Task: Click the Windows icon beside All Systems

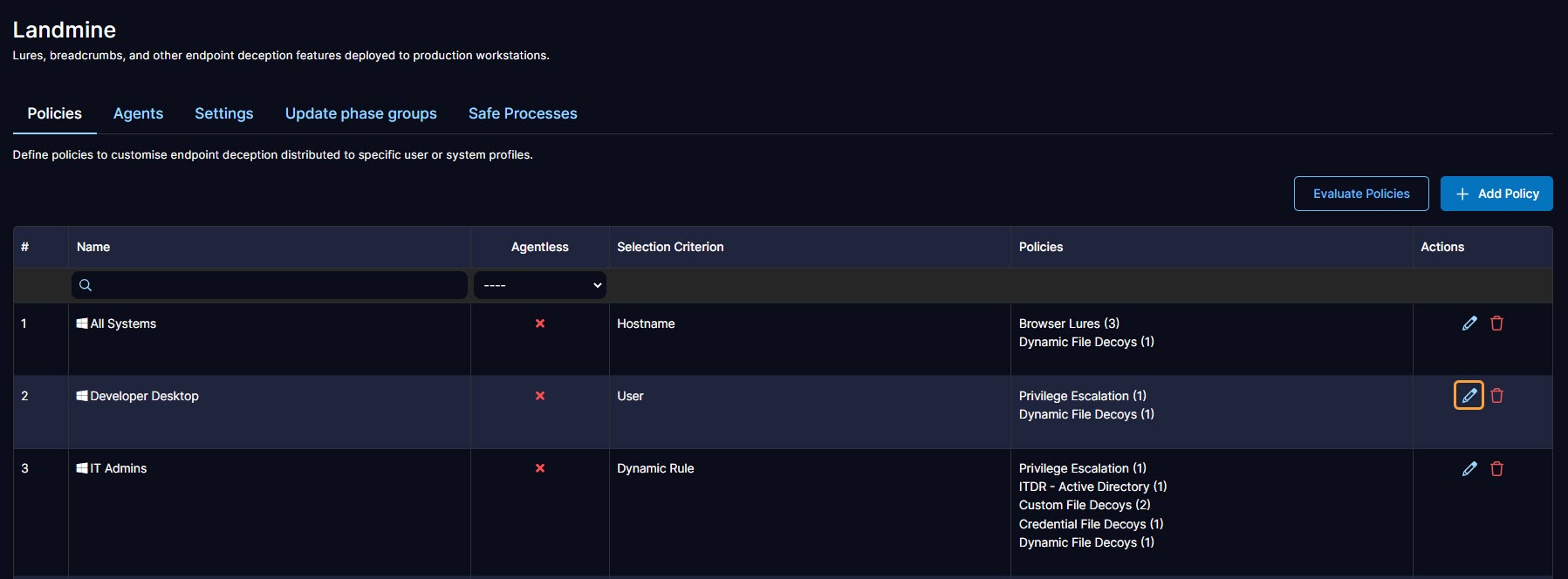Action: 82,324
